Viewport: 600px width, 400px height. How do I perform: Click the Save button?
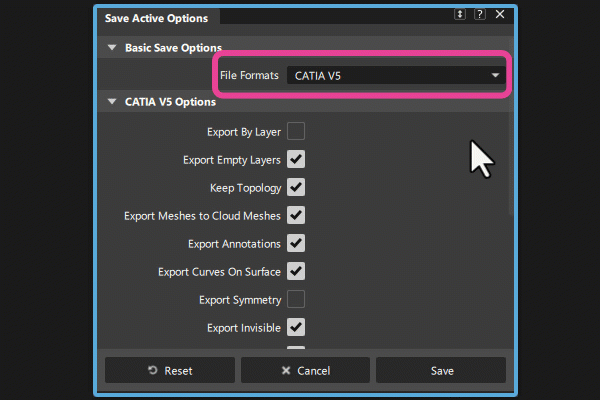(442, 370)
